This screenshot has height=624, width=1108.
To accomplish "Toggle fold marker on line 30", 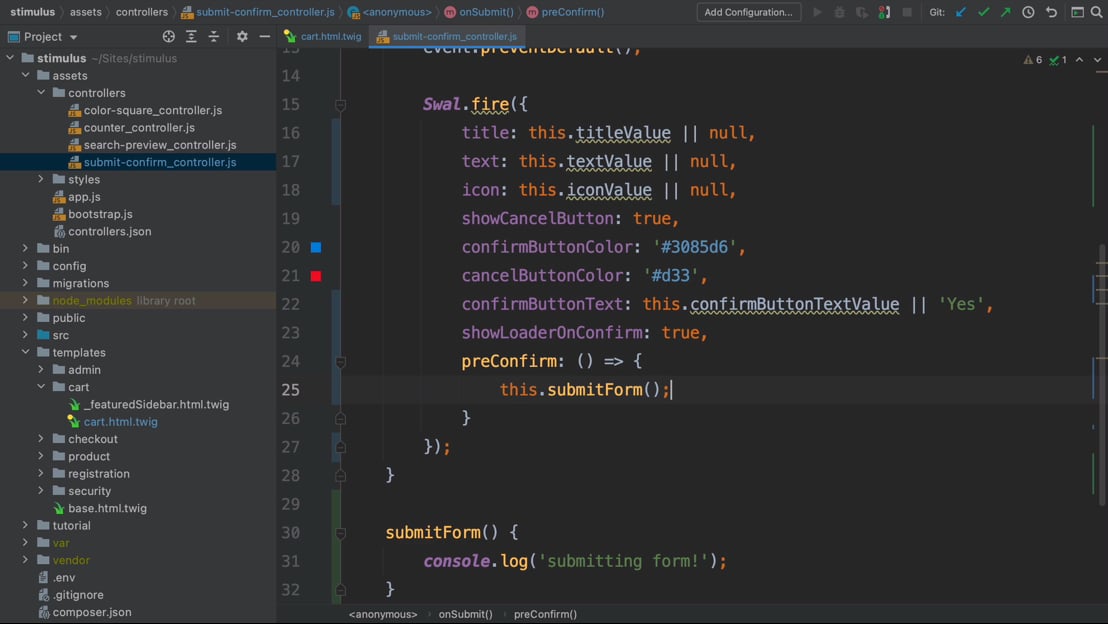I will [340, 533].
